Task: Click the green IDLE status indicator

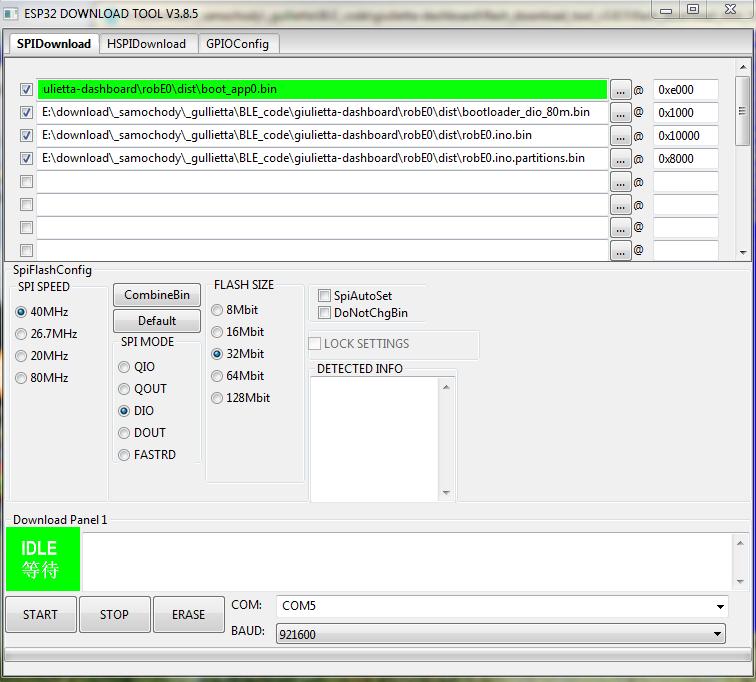Action: [43, 559]
